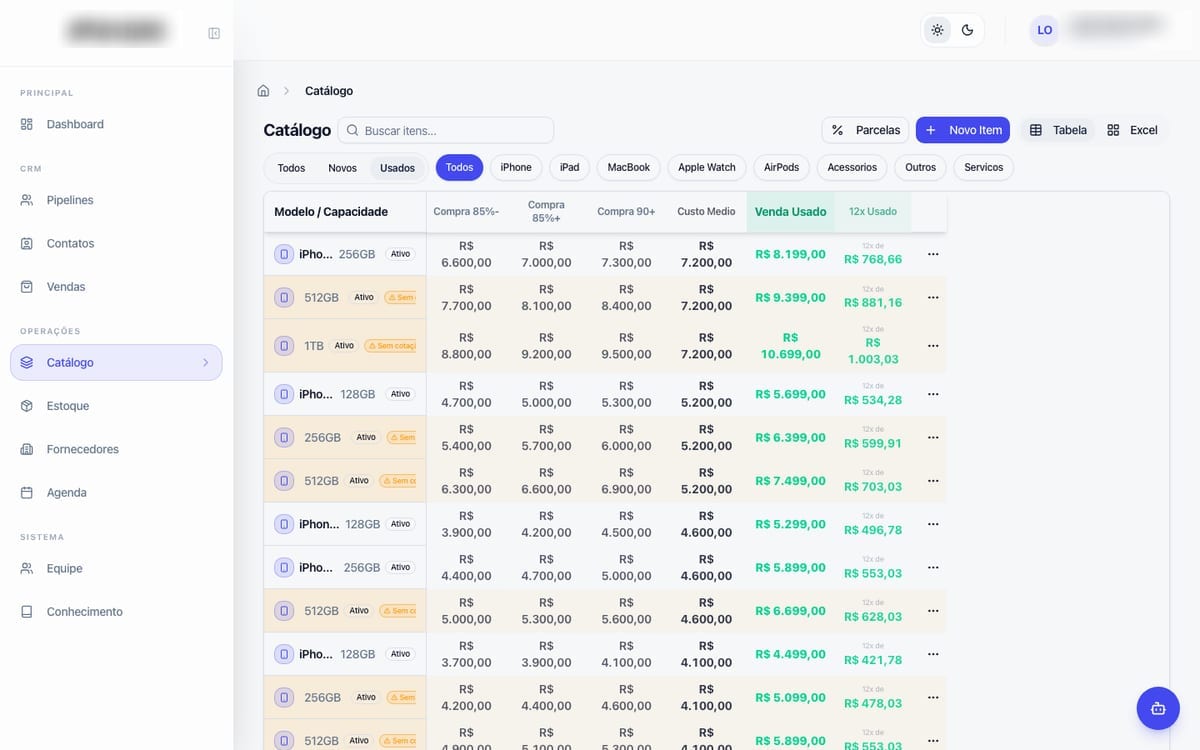This screenshot has width=1200, height=750.
Task: Open the Parcelas installments button
Action: (x=866, y=130)
